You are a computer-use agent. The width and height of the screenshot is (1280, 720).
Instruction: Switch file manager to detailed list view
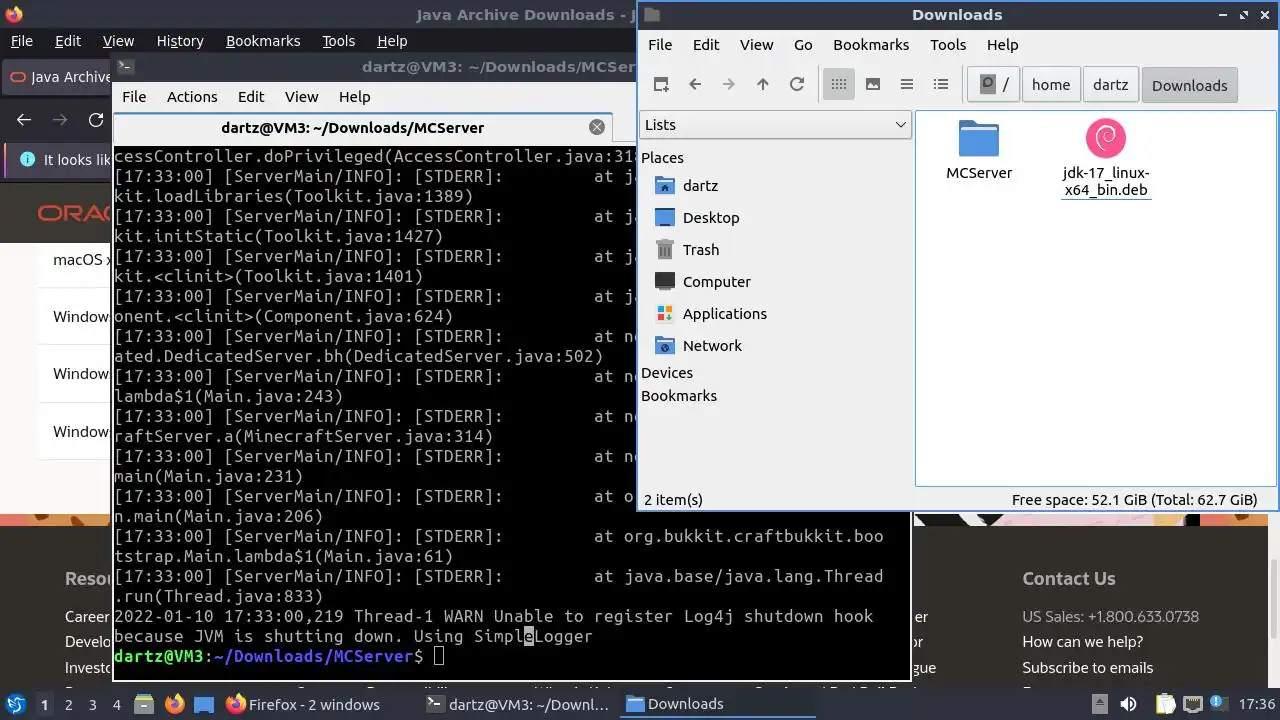coord(941,85)
